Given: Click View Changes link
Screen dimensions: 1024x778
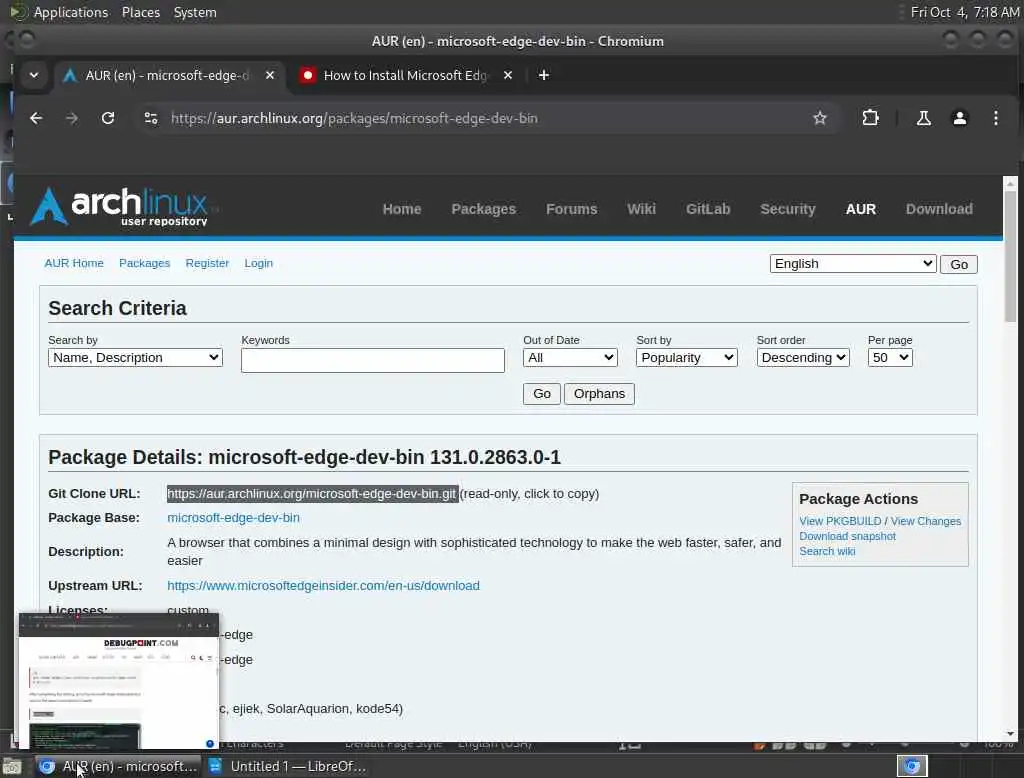Looking at the screenshot, I should [x=925, y=521].
